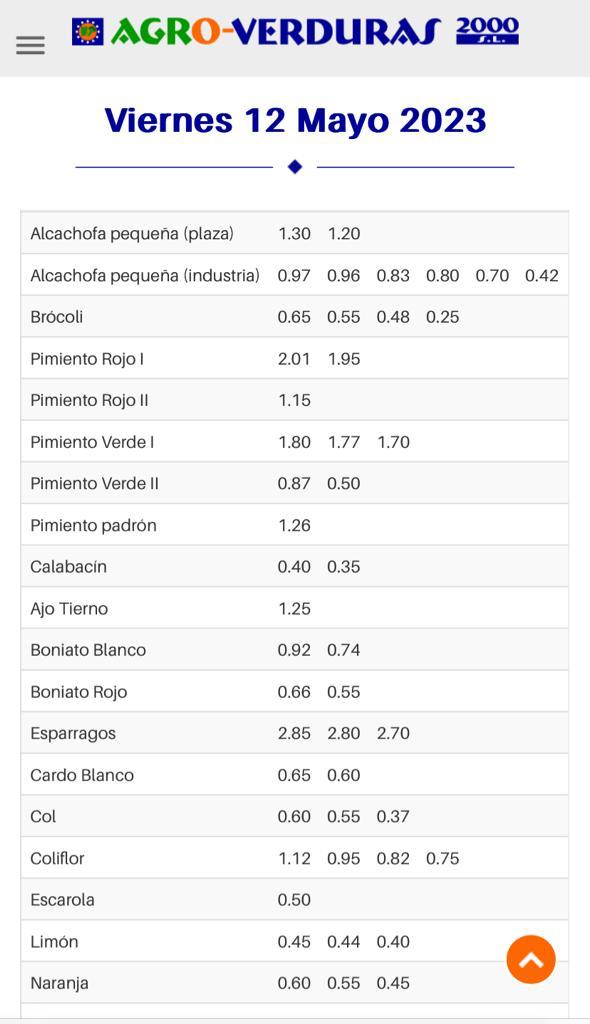Select the Alcachofa pequeña (plaza) row
Screen dimensions: 590x1024
pyautogui.click(x=295, y=233)
